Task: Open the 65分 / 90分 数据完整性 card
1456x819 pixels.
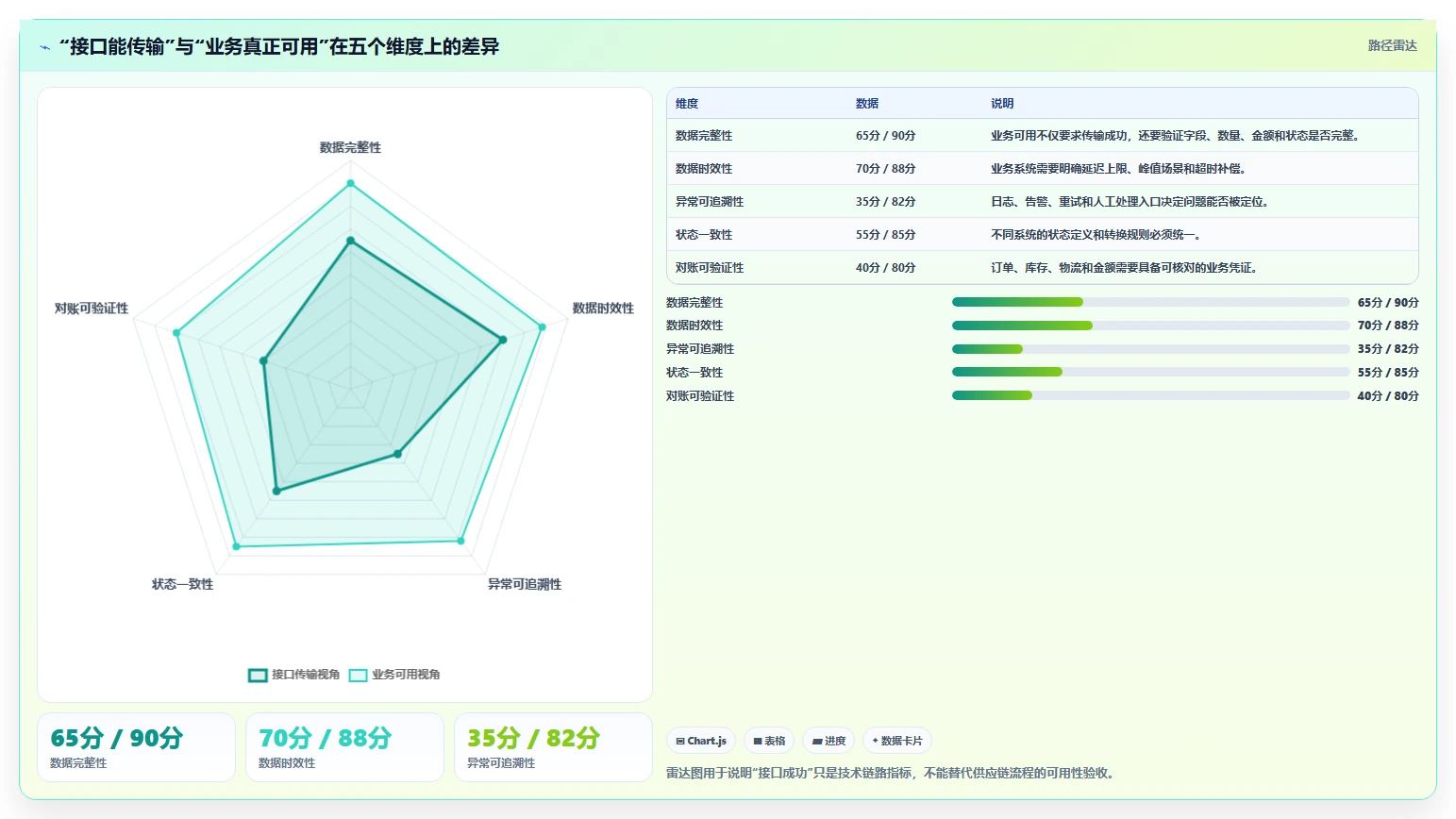Action: click(x=136, y=747)
